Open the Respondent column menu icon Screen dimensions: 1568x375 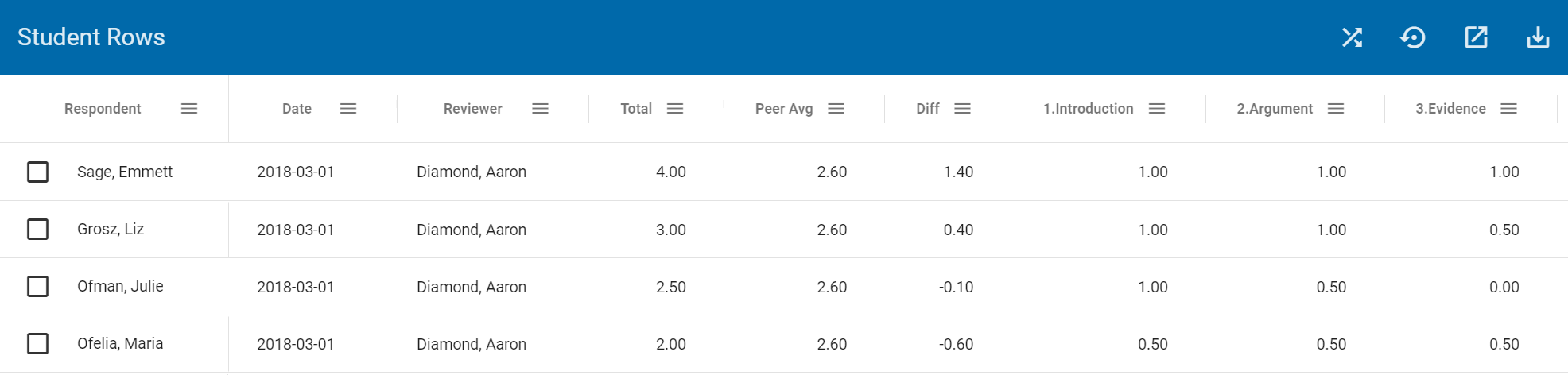tap(189, 109)
